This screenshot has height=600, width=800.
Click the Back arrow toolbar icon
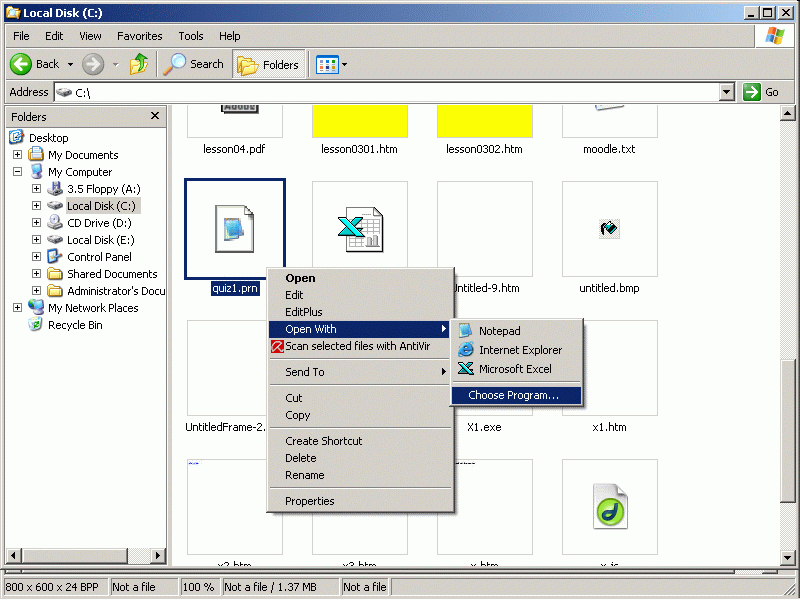click(22, 64)
